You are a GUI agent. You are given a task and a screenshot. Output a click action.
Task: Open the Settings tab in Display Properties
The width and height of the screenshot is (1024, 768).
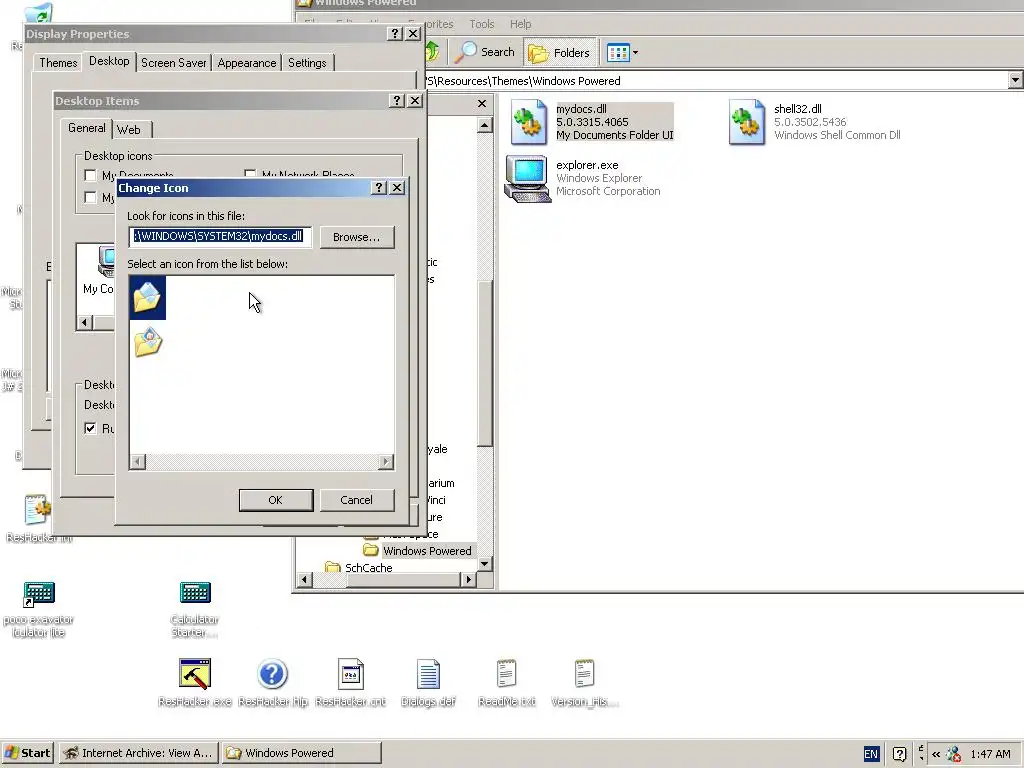pos(307,63)
